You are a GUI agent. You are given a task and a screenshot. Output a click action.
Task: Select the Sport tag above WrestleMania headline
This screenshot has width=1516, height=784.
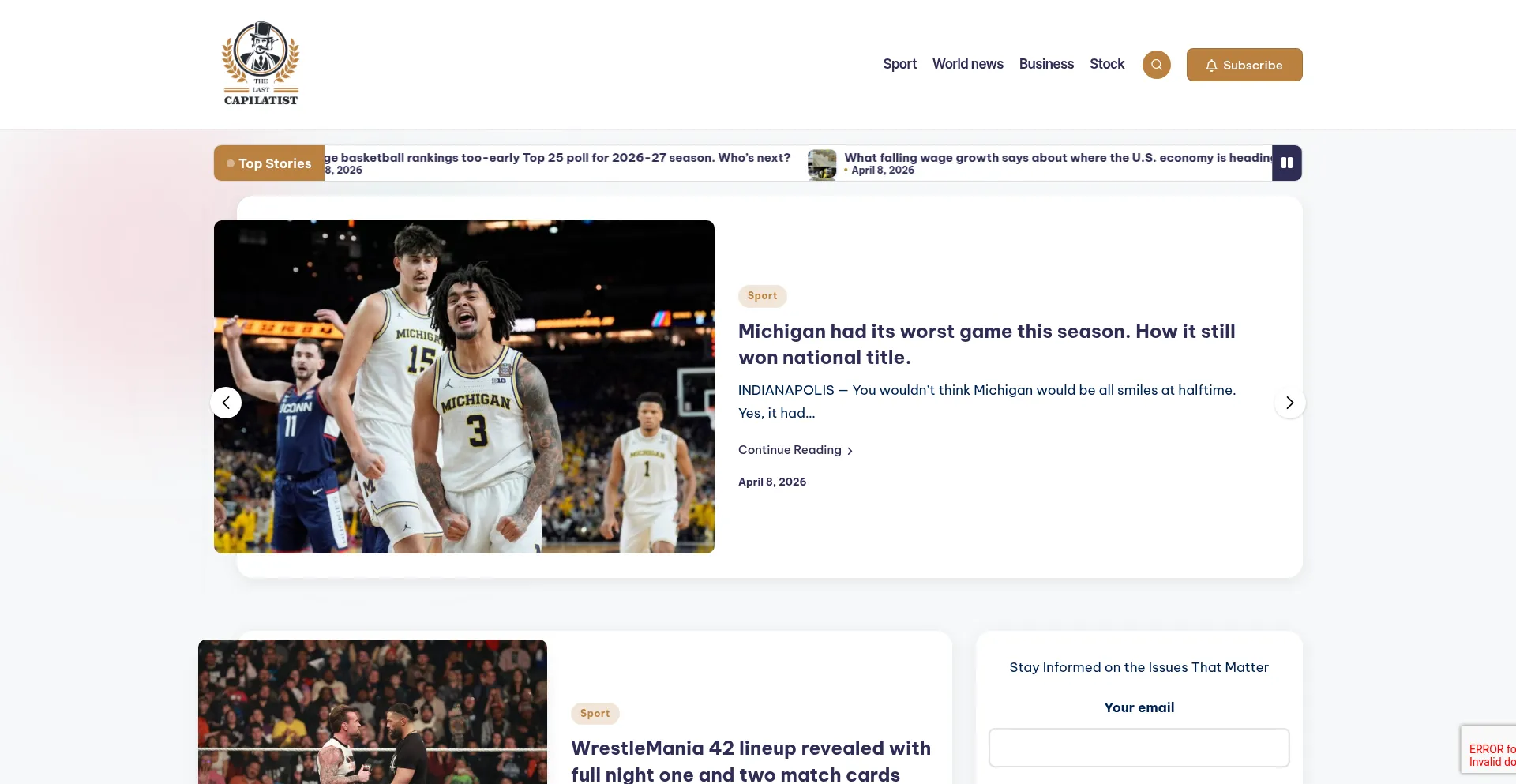click(x=595, y=714)
